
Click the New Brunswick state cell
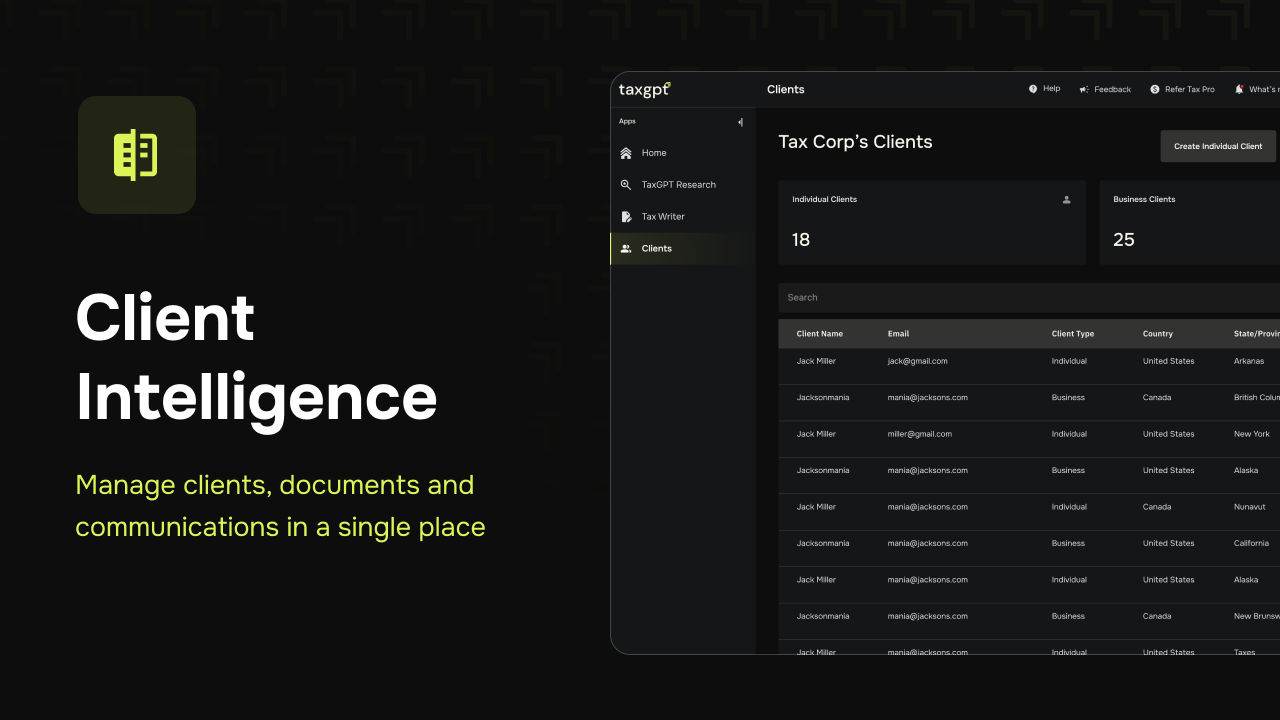coord(1257,616)
